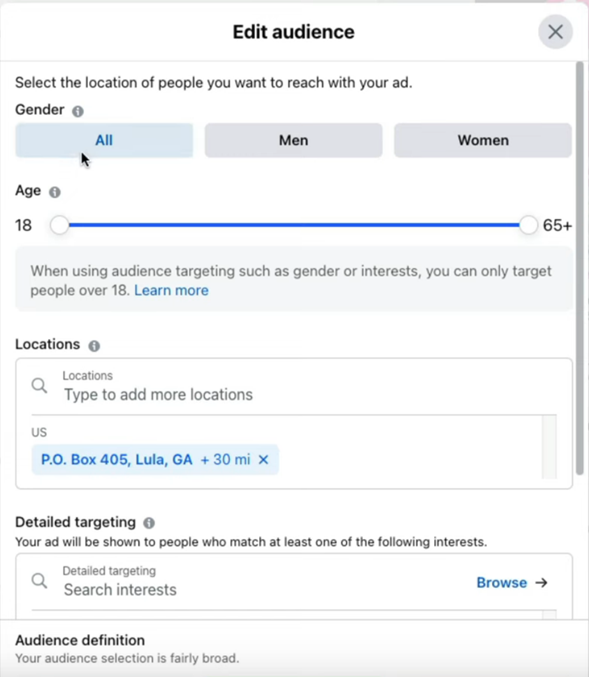Viewport: 589px width, 677px height.
Task: Close the Edit audience dialog
Action: point(555,32)
